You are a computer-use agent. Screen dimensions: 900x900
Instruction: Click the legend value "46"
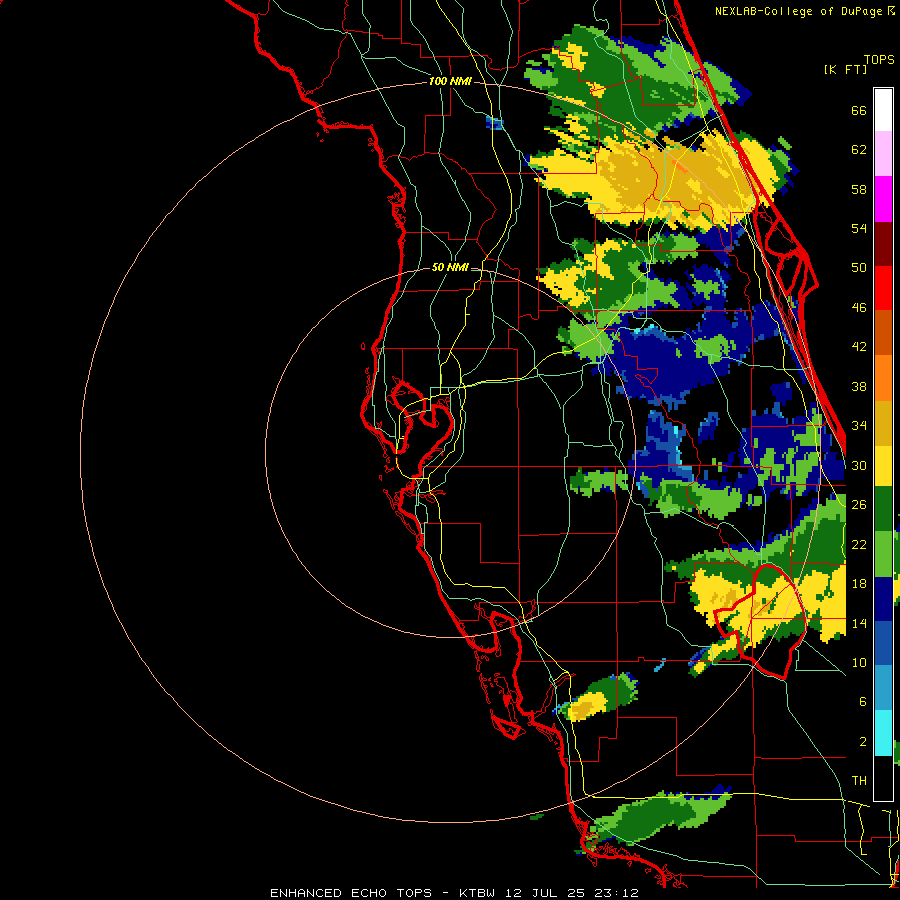point(859,308)
